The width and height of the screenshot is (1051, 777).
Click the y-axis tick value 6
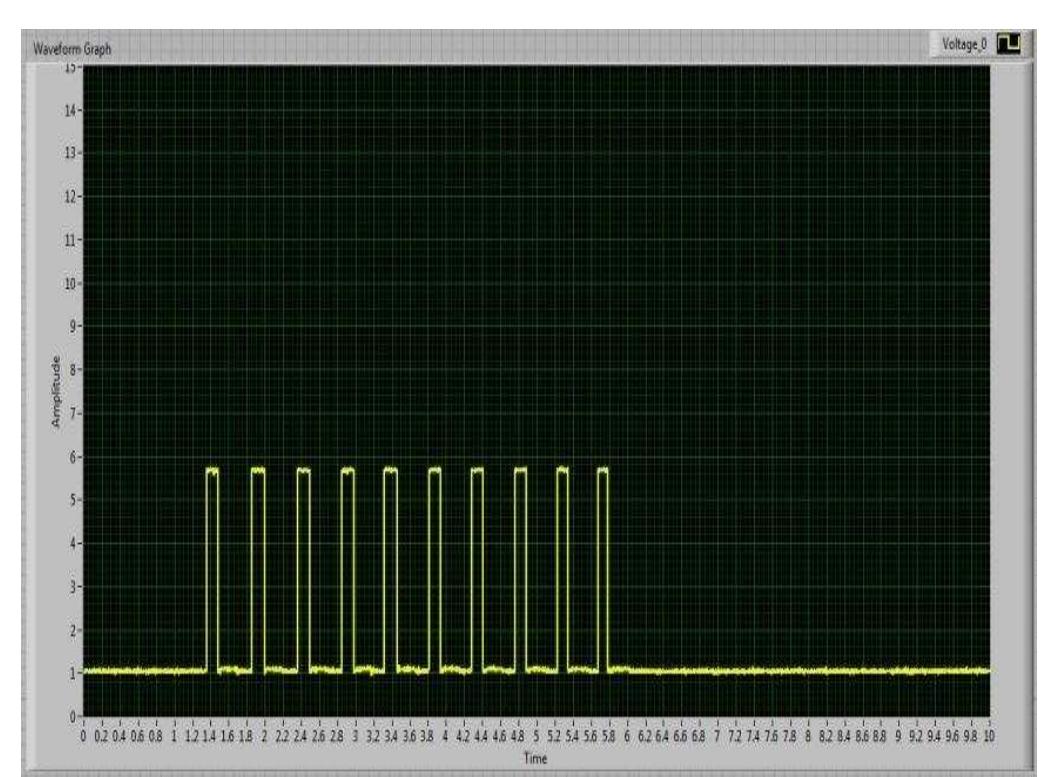(73, 457)
